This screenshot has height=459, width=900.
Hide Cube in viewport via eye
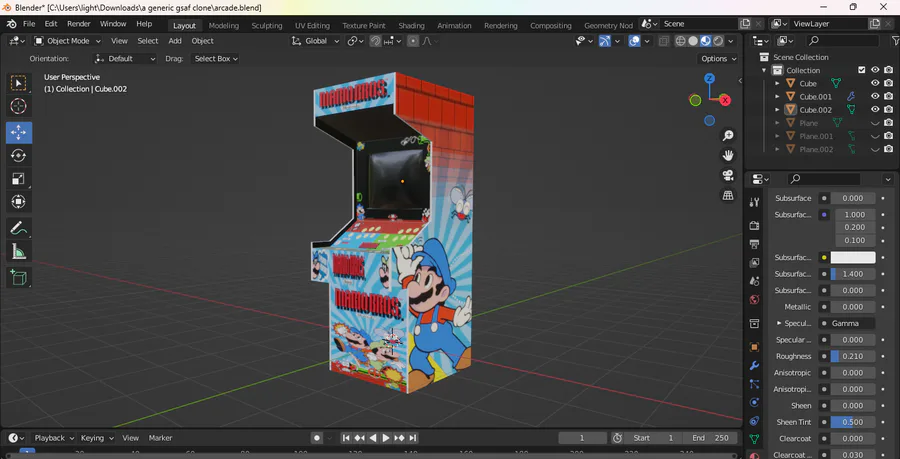[875, 83]
